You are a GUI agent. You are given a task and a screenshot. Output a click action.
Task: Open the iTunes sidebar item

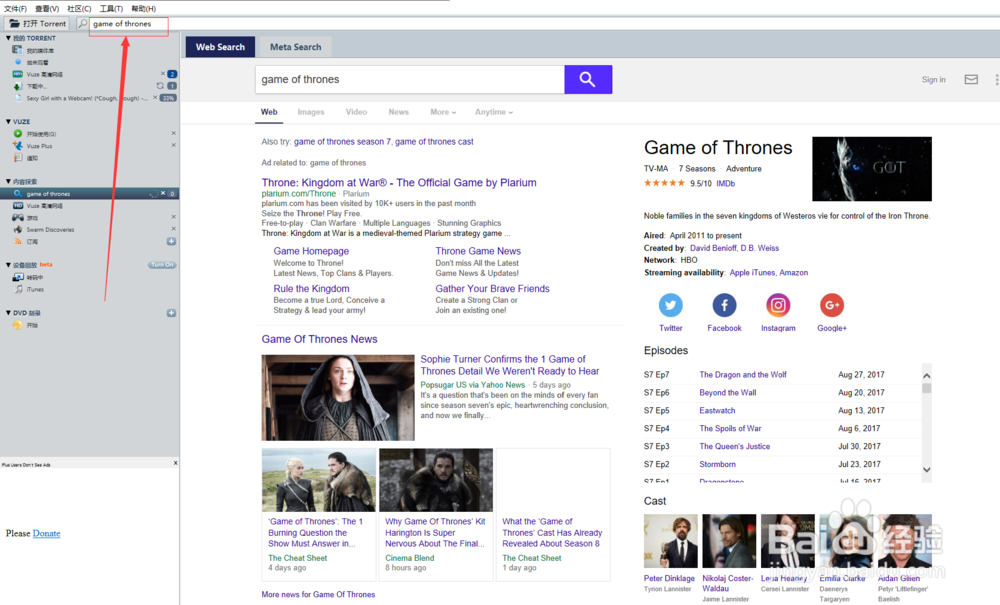[x=29, y=289]
